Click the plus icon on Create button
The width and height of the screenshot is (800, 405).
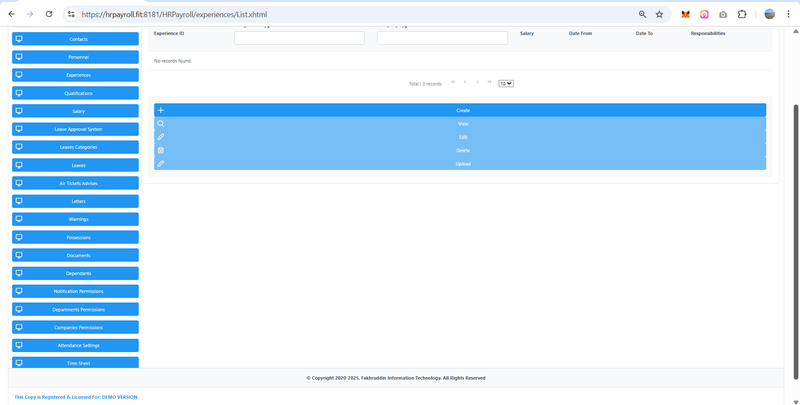161,110
